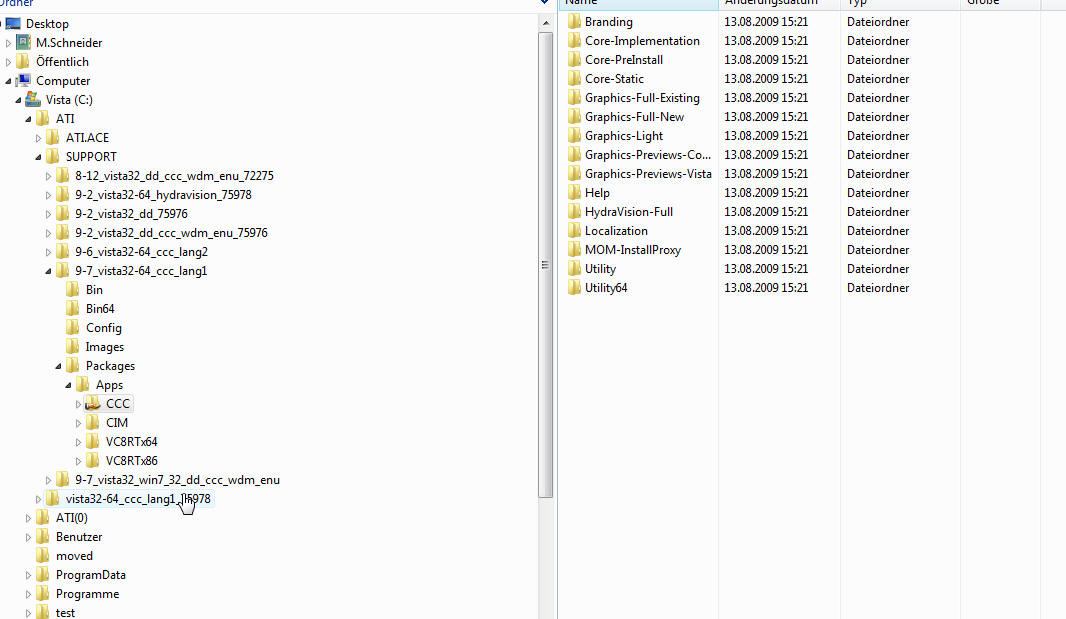Screen dimensions: 1066x619
Task: Collapse the Ordner pane with chevron
Action: click(545, 3)
